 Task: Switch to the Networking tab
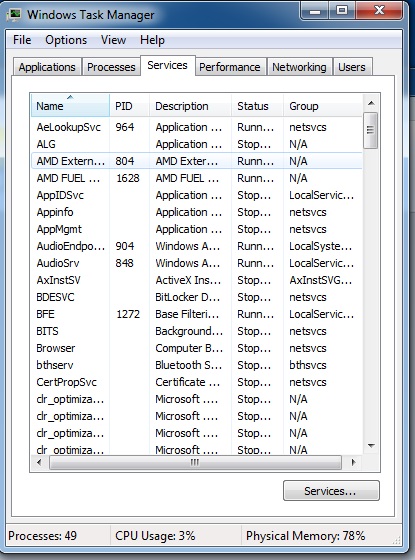point(299,67)
